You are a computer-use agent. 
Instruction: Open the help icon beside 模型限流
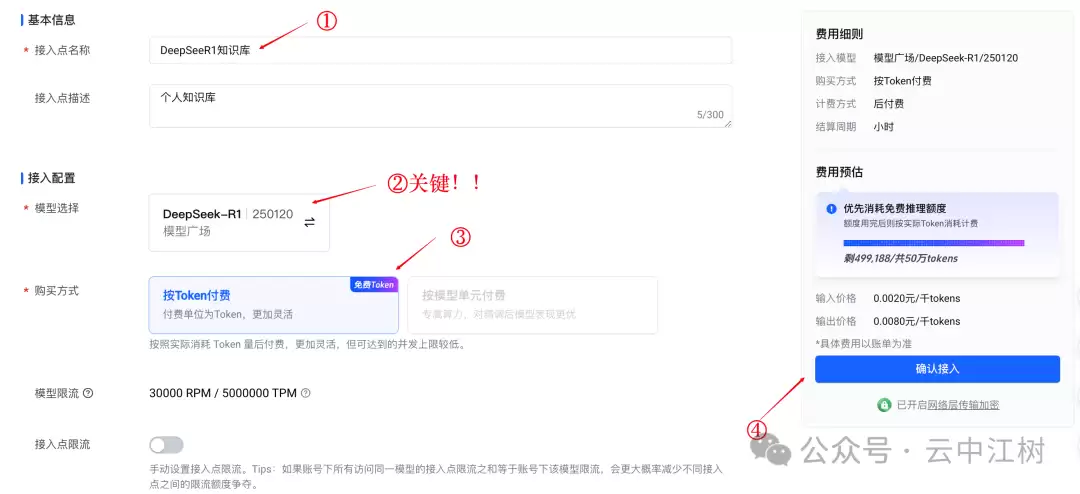point(87,393)
